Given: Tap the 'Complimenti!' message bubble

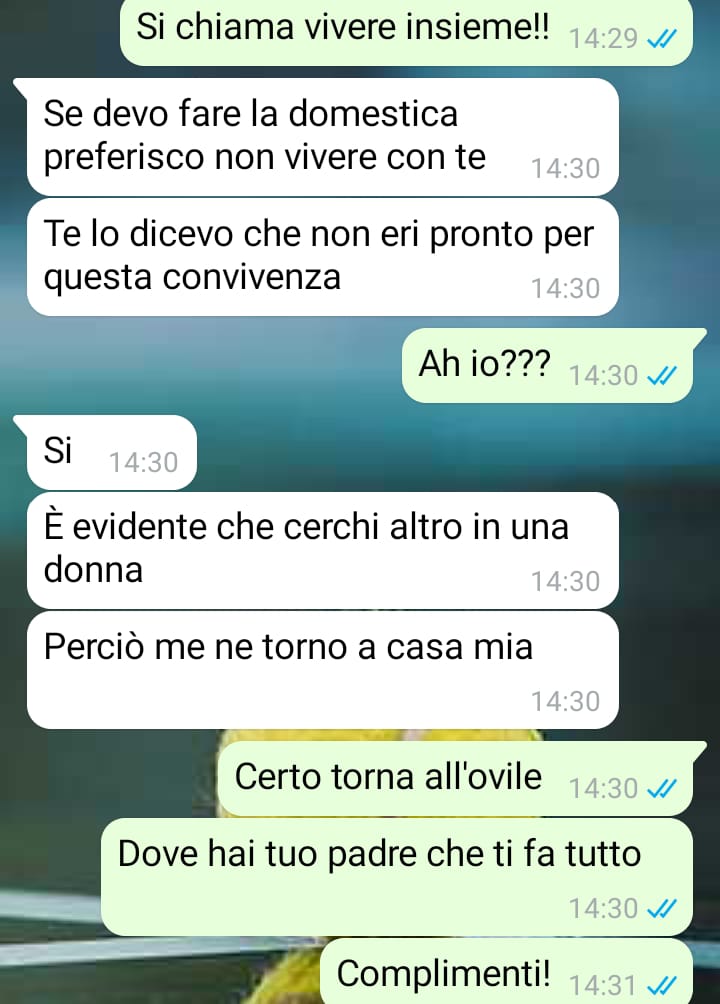Looking at the screenshot, I should pyautogui.click(x=506, y=971).
